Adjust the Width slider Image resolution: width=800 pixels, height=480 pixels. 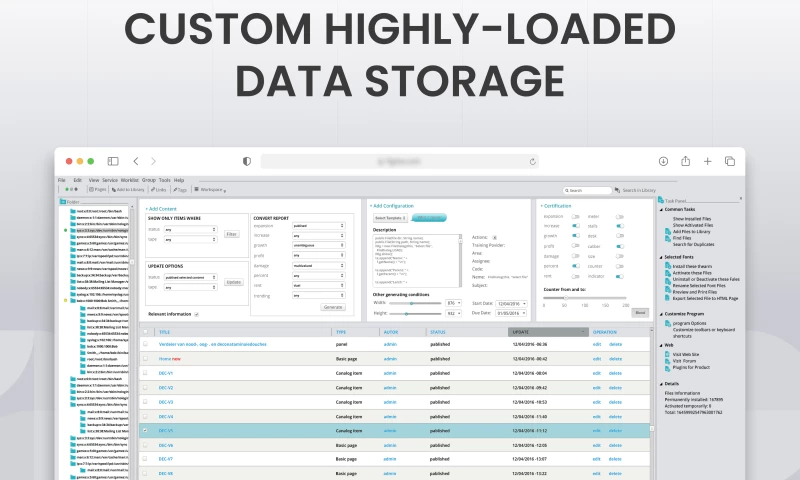(415, 303)
